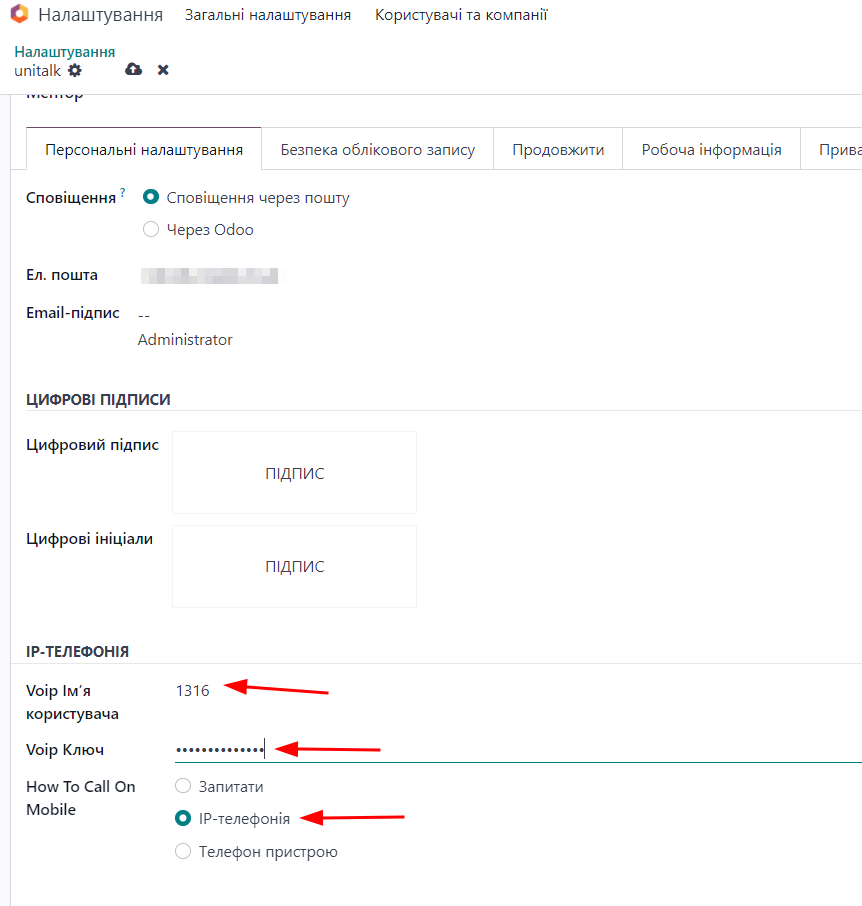Image resolution: width=862 pixels, height=906 pixels.
Task: Click the Odoo logo icon
Action: point(19,15)
